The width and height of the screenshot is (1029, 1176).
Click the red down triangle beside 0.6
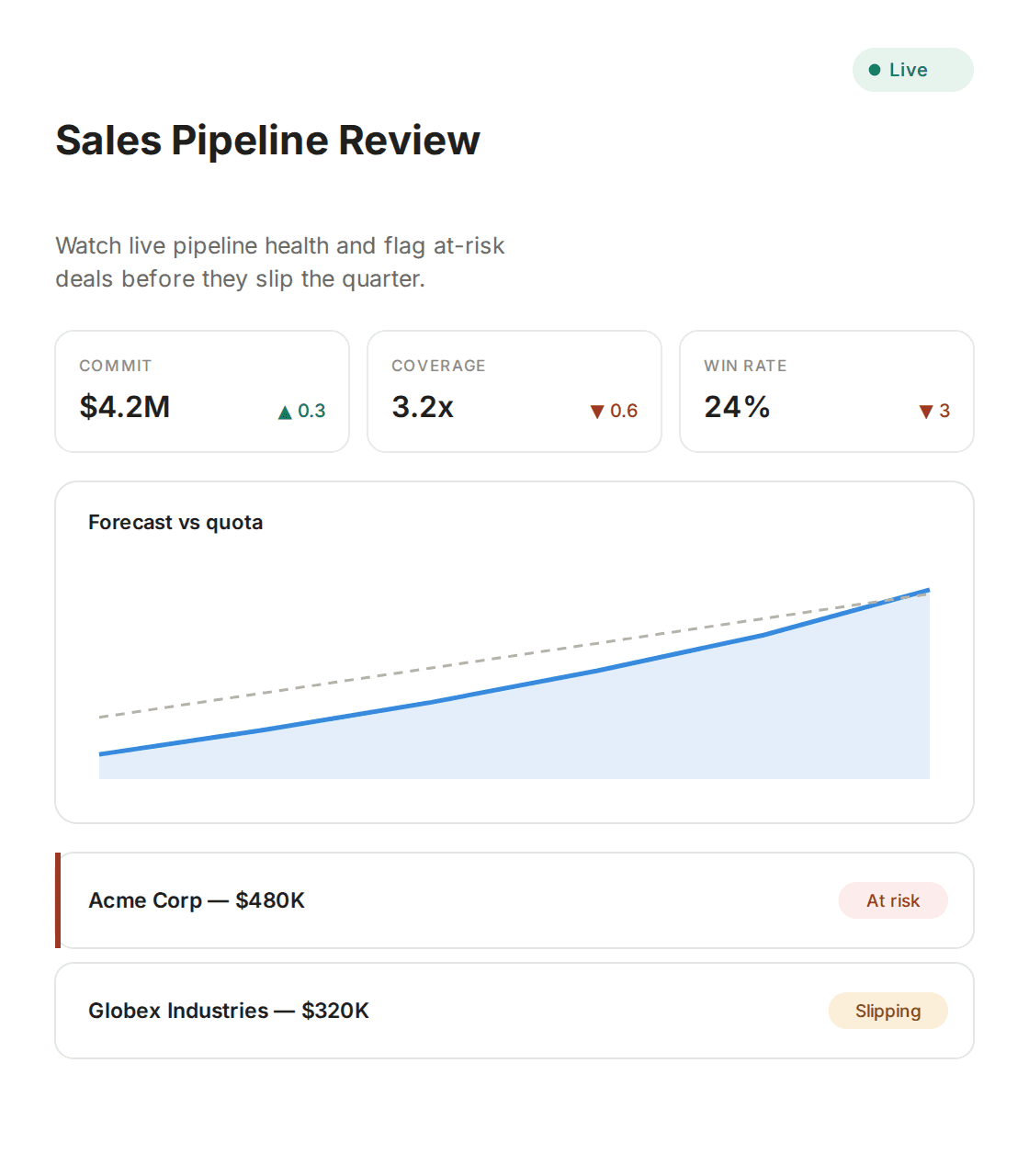tap(597, 412)
